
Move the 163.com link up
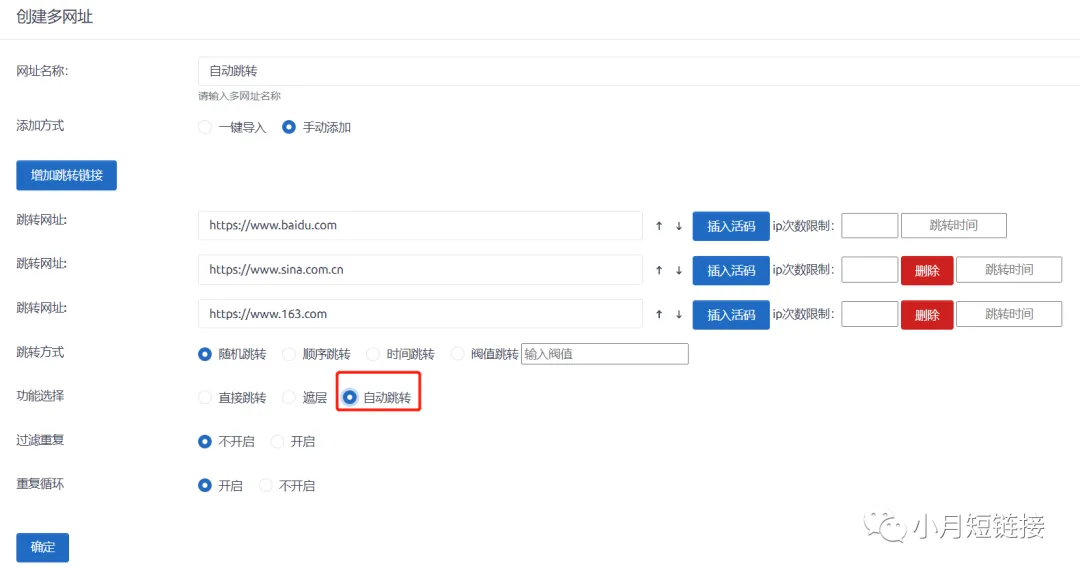tap(659, 314)
